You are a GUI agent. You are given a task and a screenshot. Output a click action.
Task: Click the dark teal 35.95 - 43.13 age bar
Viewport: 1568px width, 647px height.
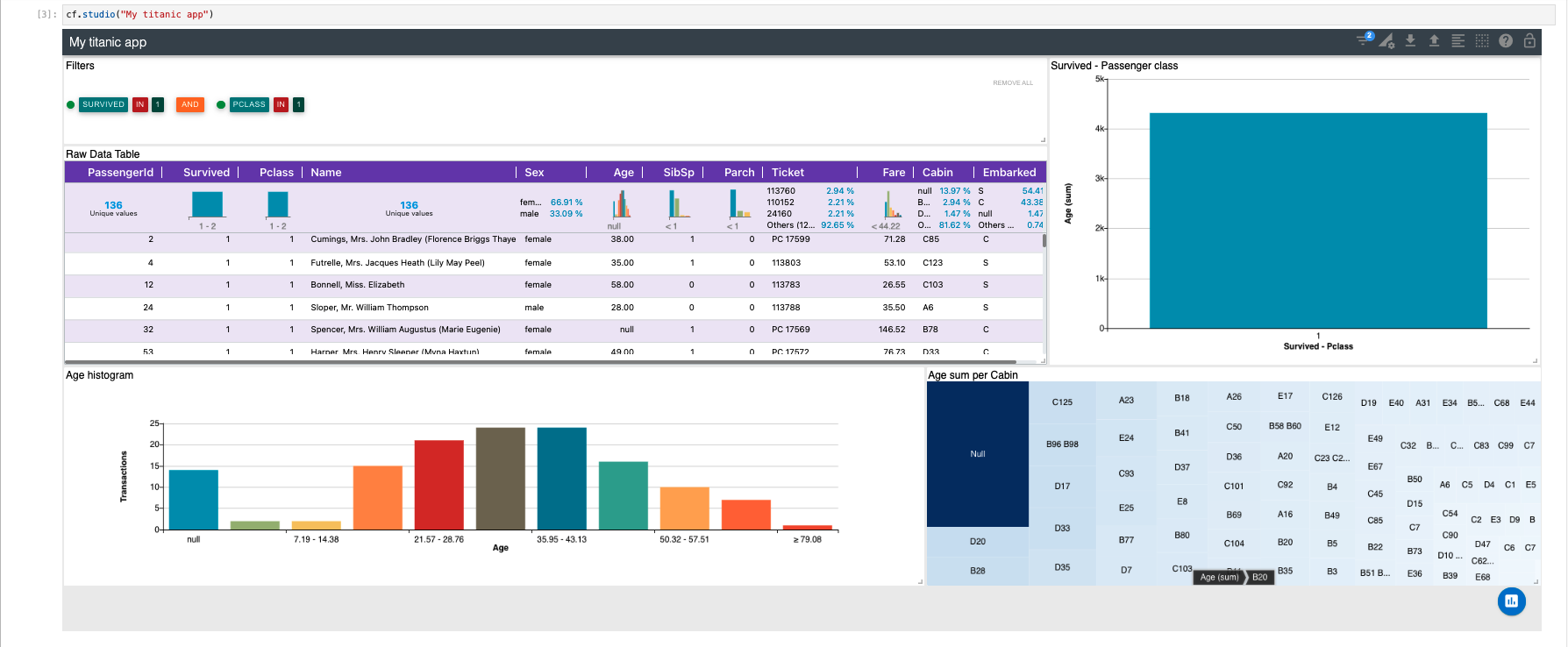click(562, 479)
